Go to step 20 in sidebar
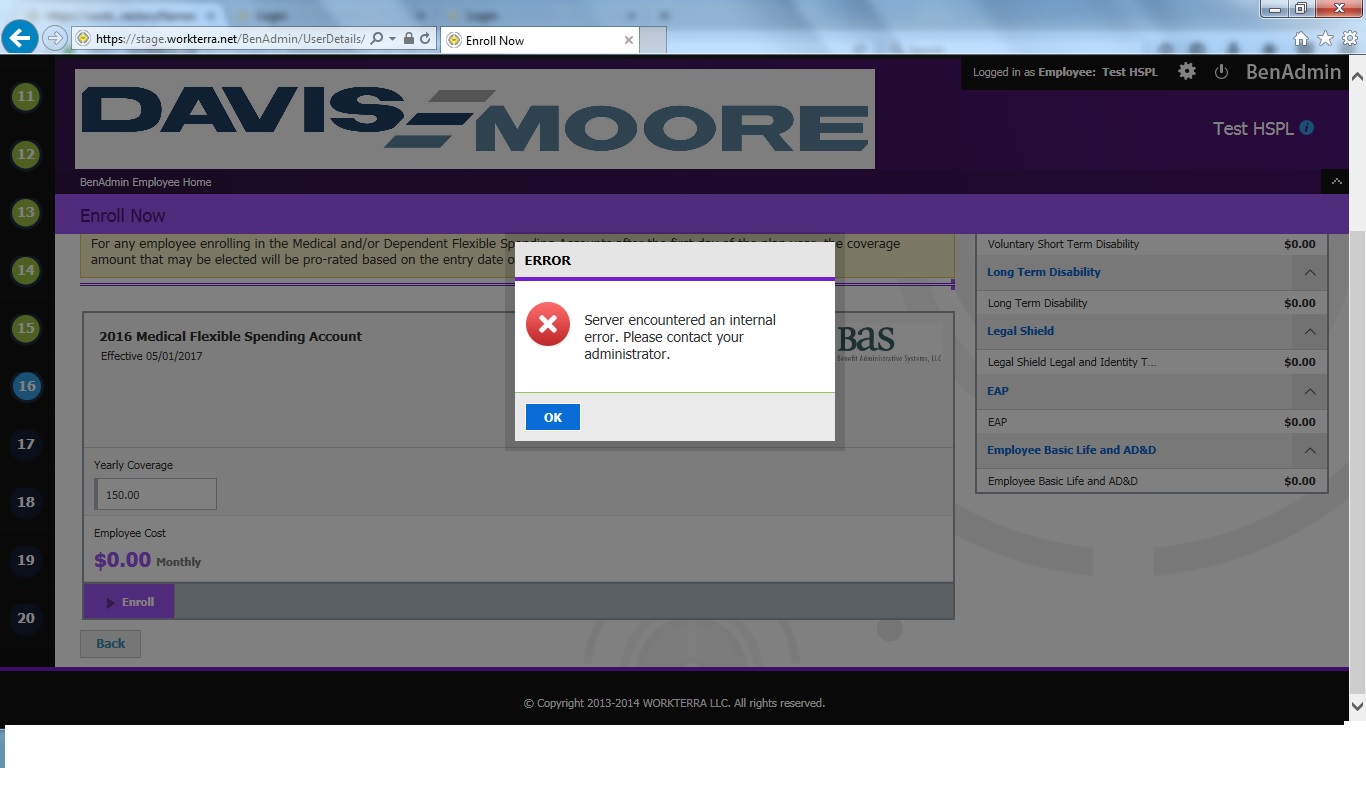This screenshot has width=1366, height=812. [26, 618]
